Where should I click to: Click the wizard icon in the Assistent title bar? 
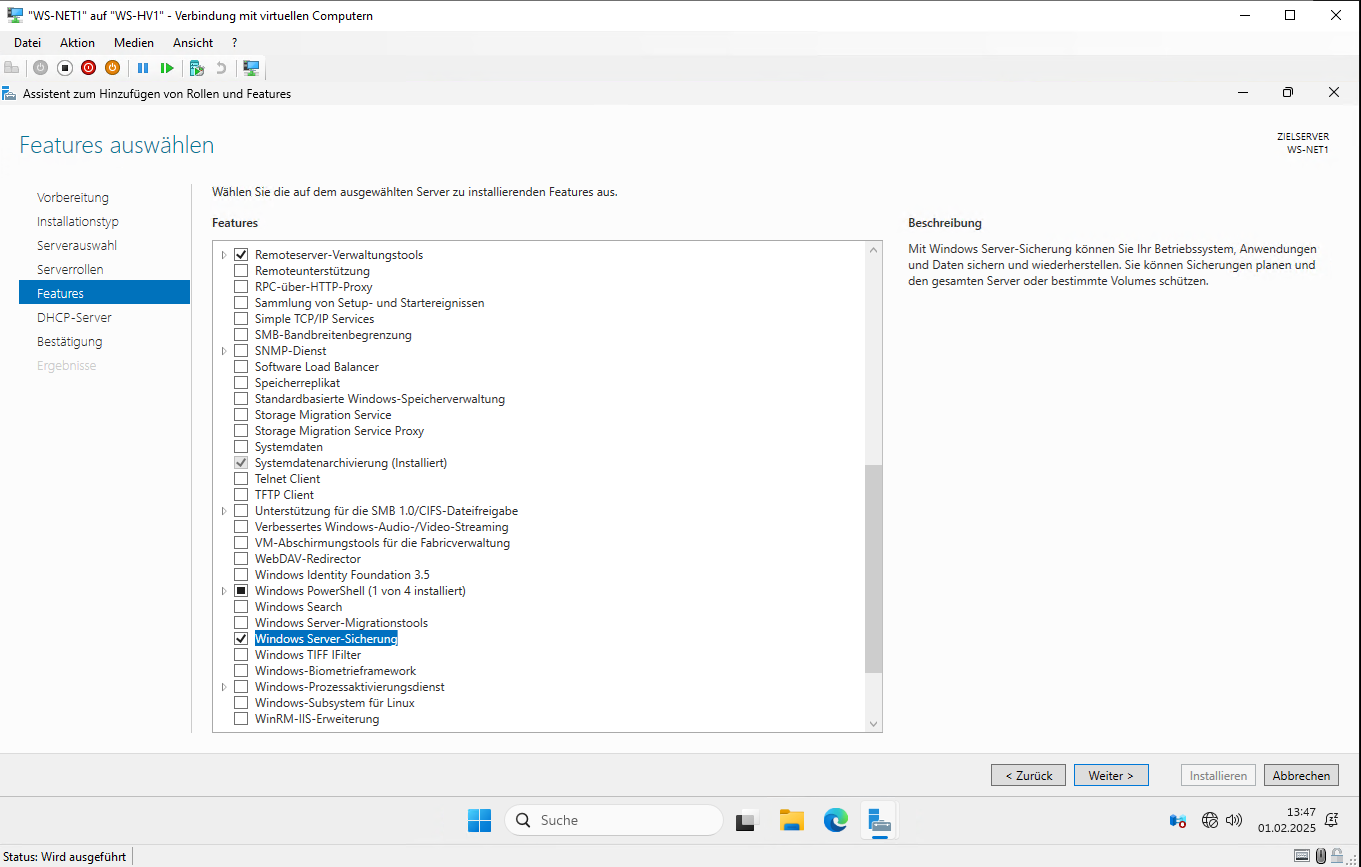[x=10, y=93]
